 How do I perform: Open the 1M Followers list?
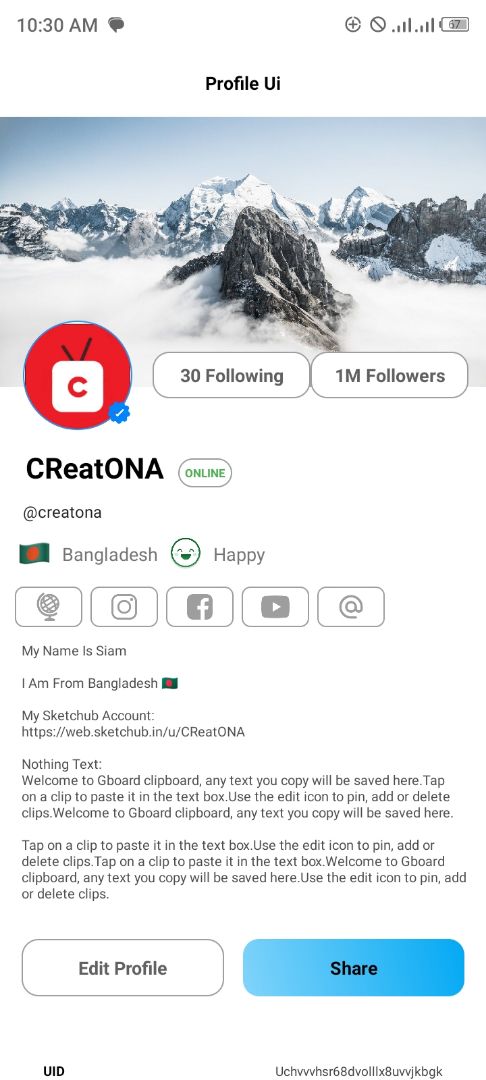[390, 375]
